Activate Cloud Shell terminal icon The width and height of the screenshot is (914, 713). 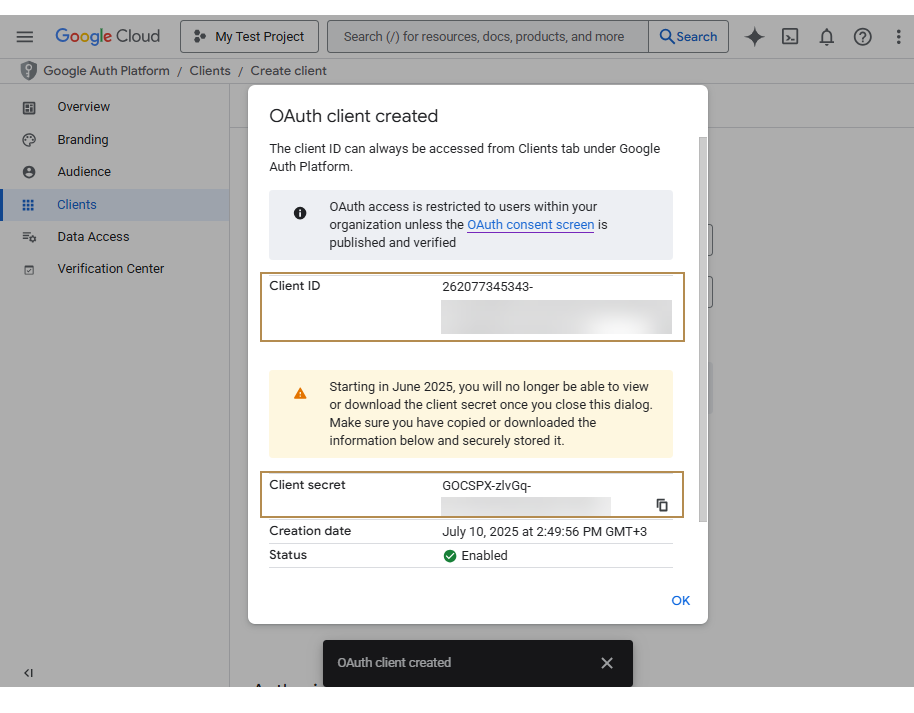(x=790, y=37)
